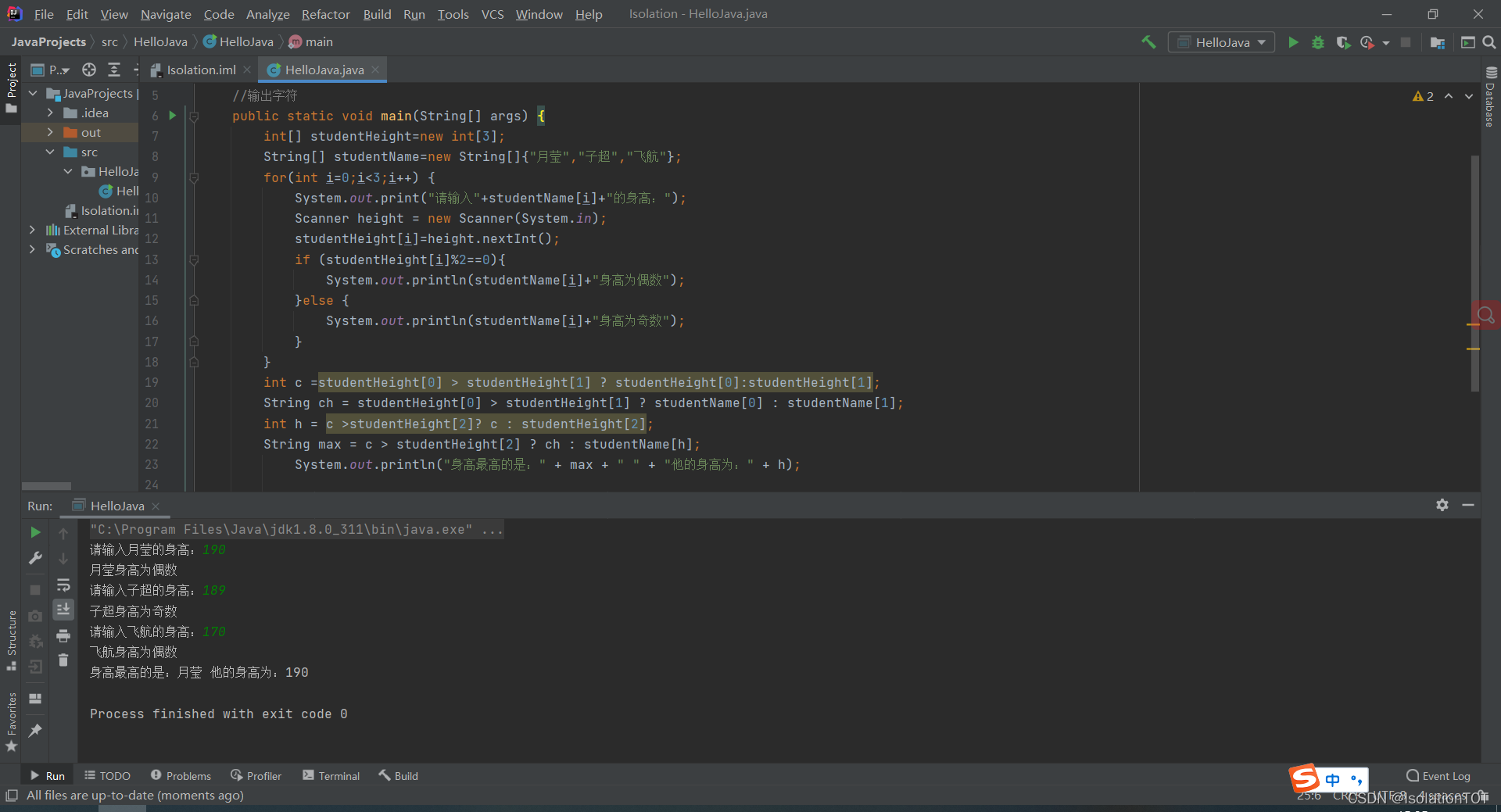This screenshot has width=1501, height=812.
Task: Clear console output with trash icon
Action: tap(63, 660)
